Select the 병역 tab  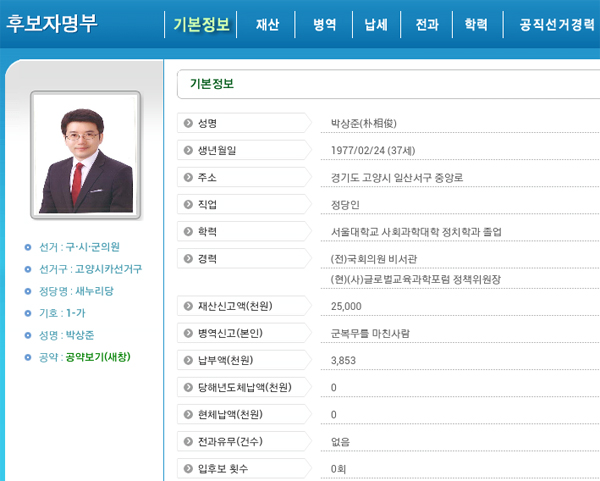click(x=324, y=25)
